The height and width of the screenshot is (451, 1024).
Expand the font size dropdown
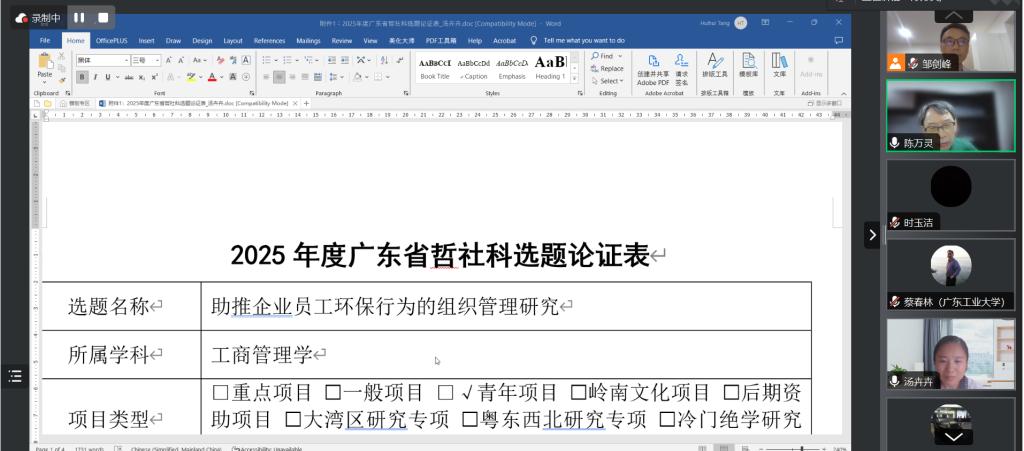coord(156,60)
